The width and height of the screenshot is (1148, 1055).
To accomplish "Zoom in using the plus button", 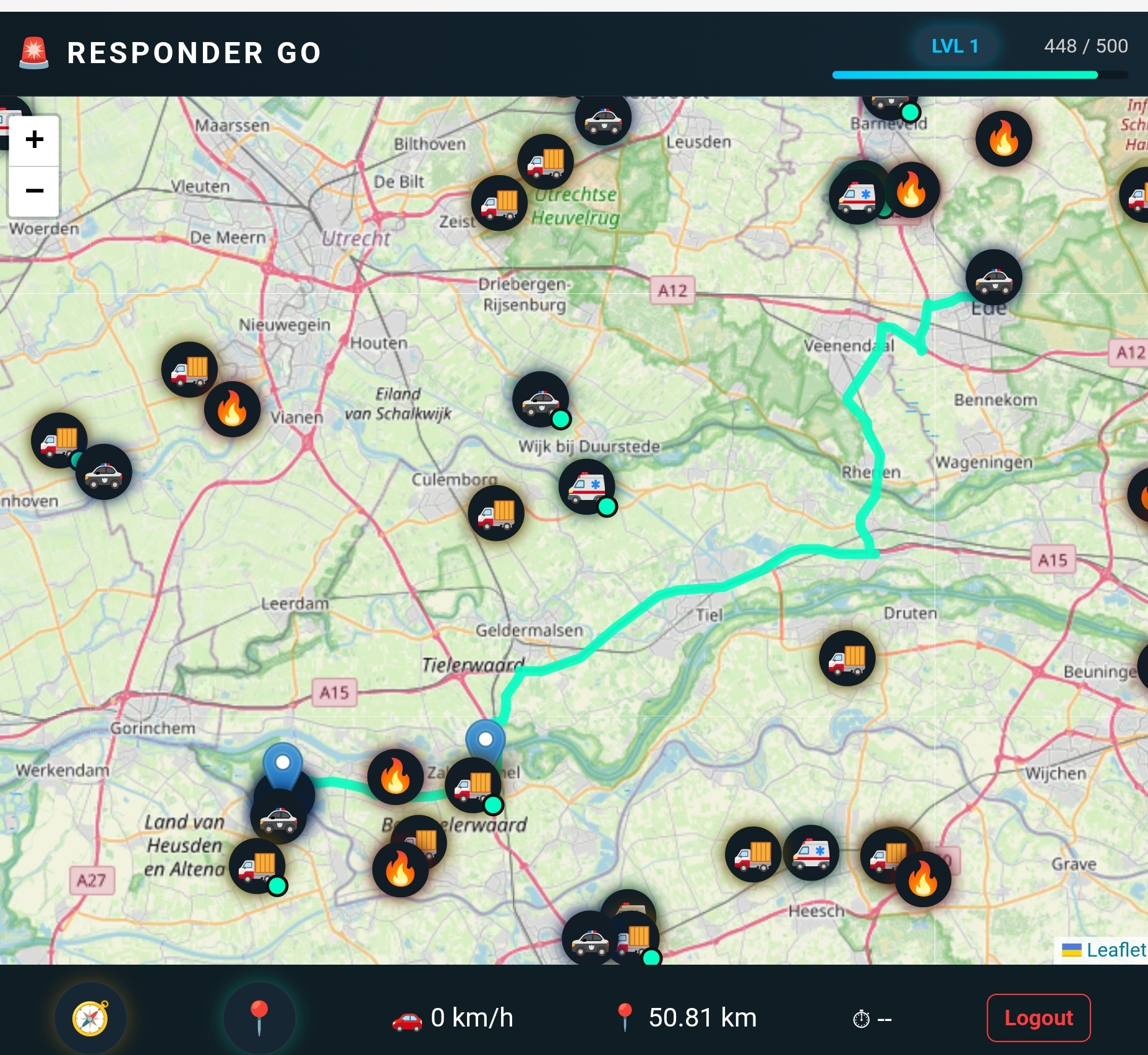I will (x=33, y=139).
